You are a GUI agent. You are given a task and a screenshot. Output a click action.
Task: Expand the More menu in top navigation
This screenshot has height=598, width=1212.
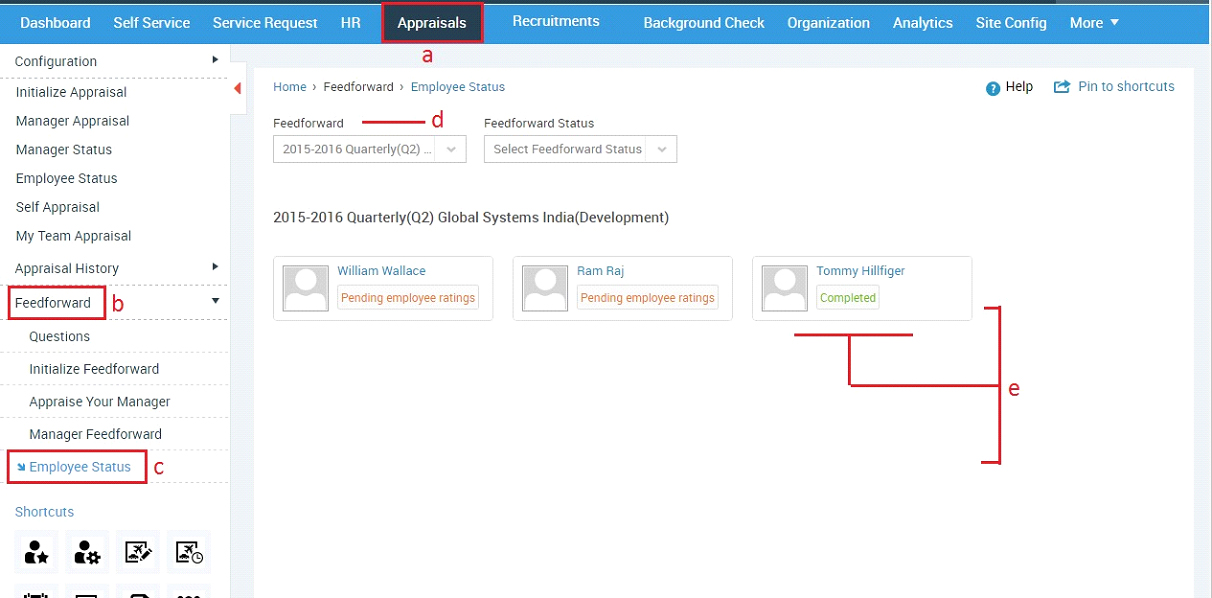coord(1094,22)
